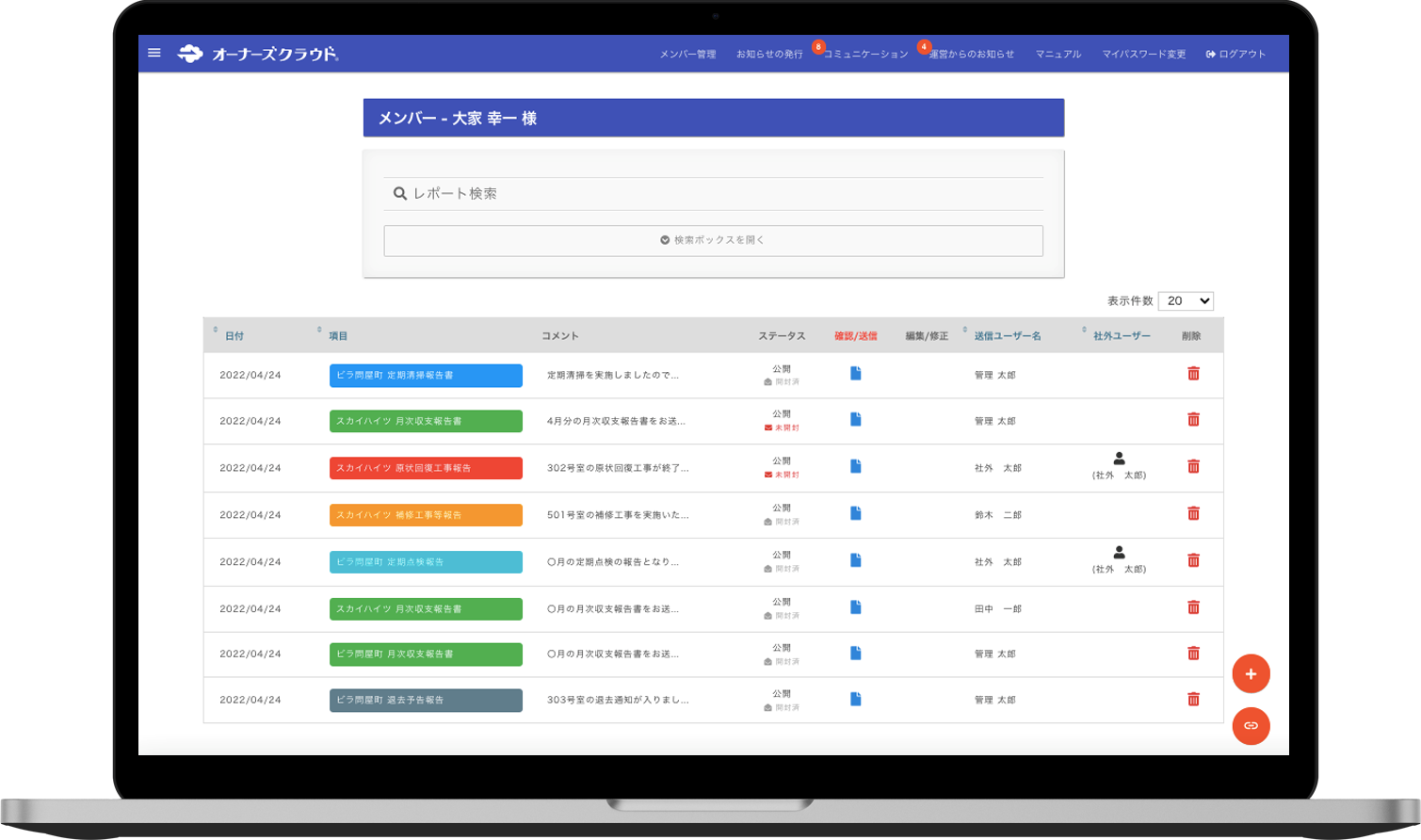
Task: Sort table by 送信ユーザー名 column
Action: (1007, 336)
